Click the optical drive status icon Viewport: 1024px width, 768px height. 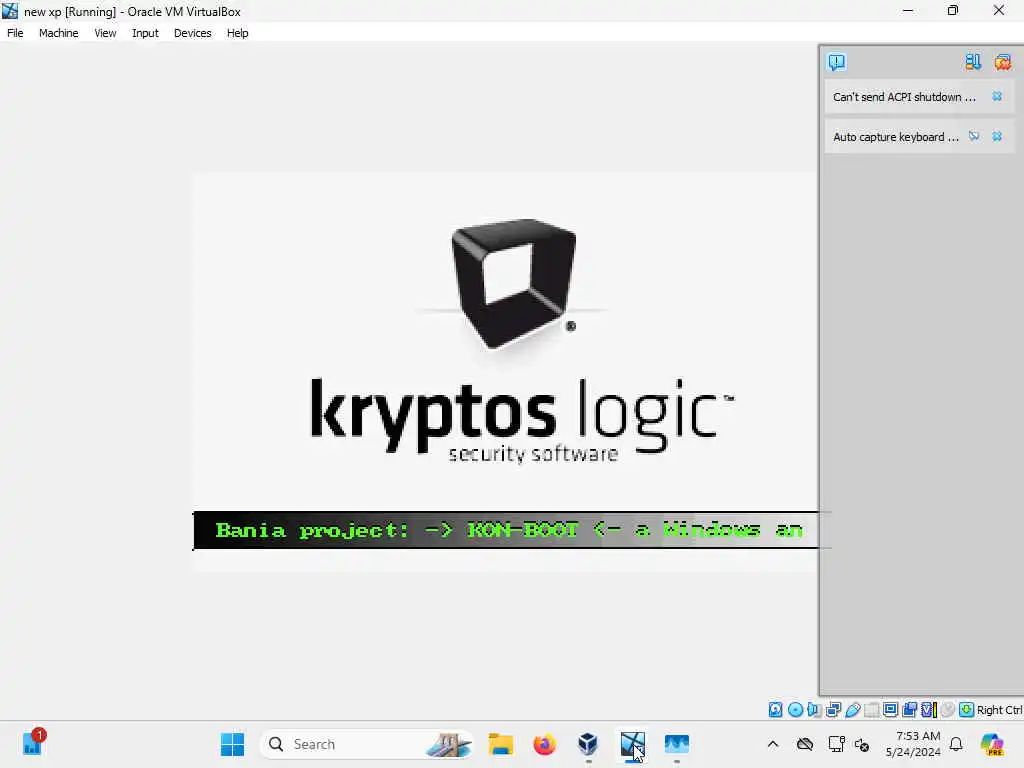(795, 709)
